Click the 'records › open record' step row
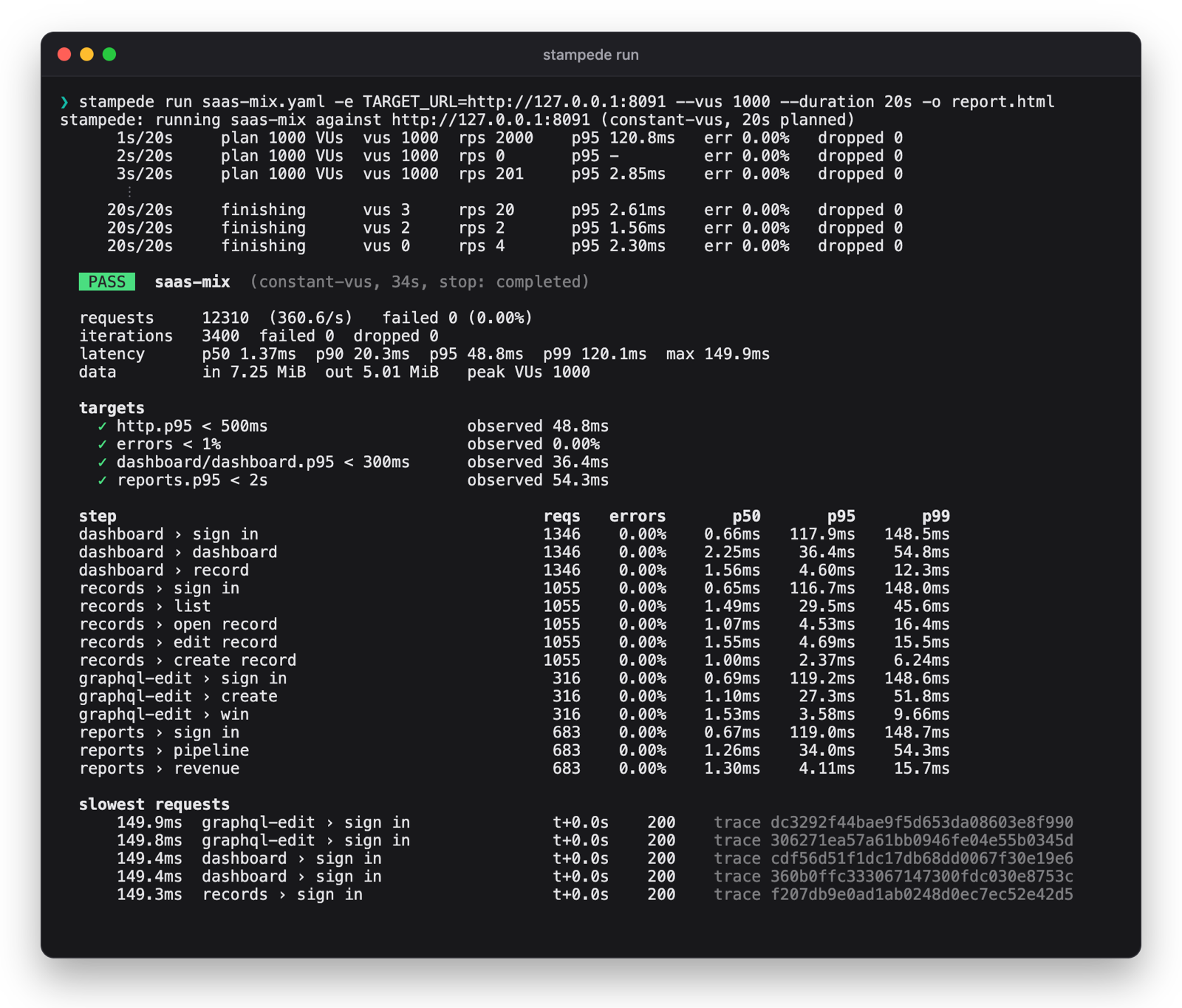 514,624
